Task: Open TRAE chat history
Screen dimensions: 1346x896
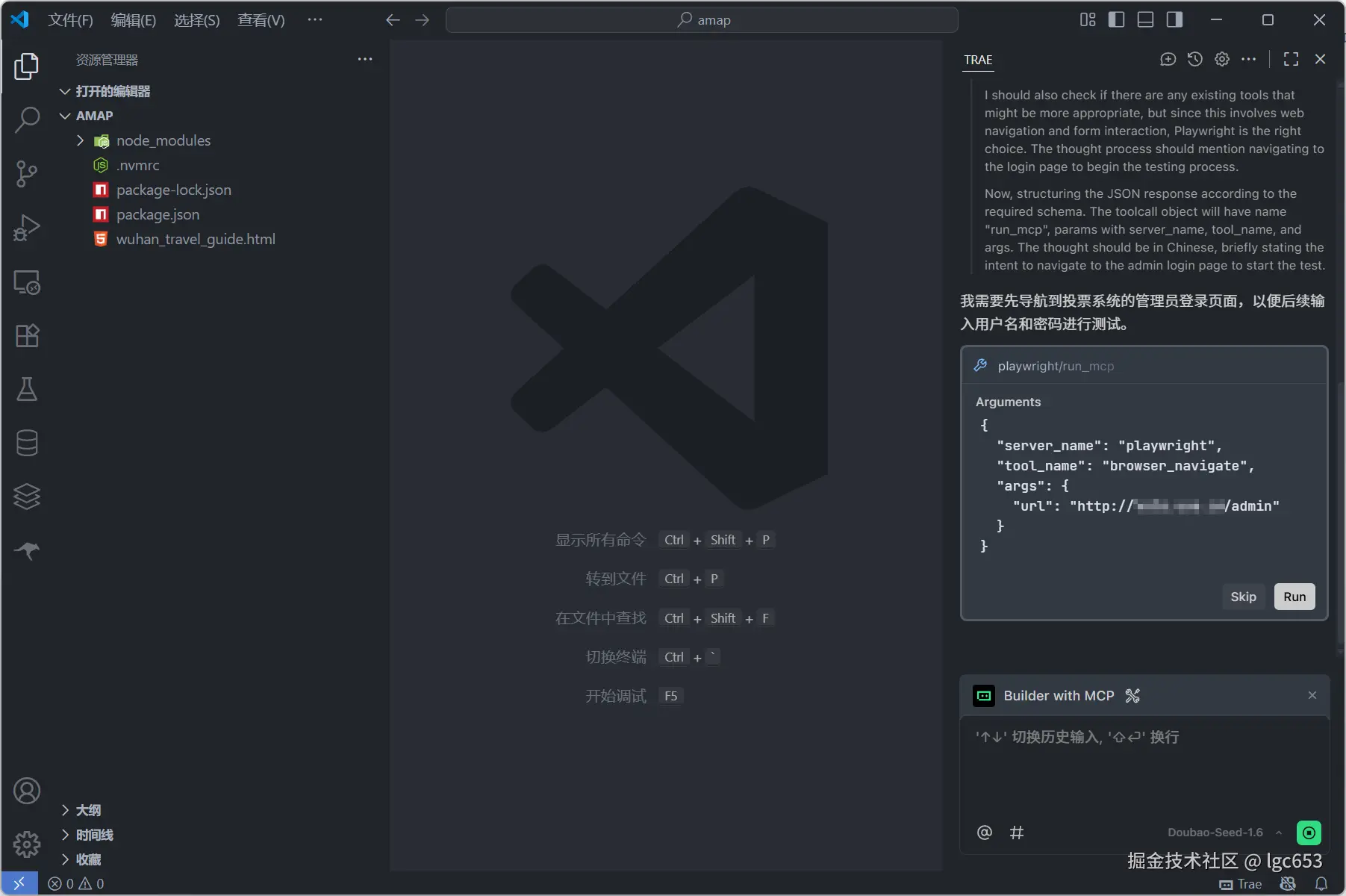Action: (1195, 60)
